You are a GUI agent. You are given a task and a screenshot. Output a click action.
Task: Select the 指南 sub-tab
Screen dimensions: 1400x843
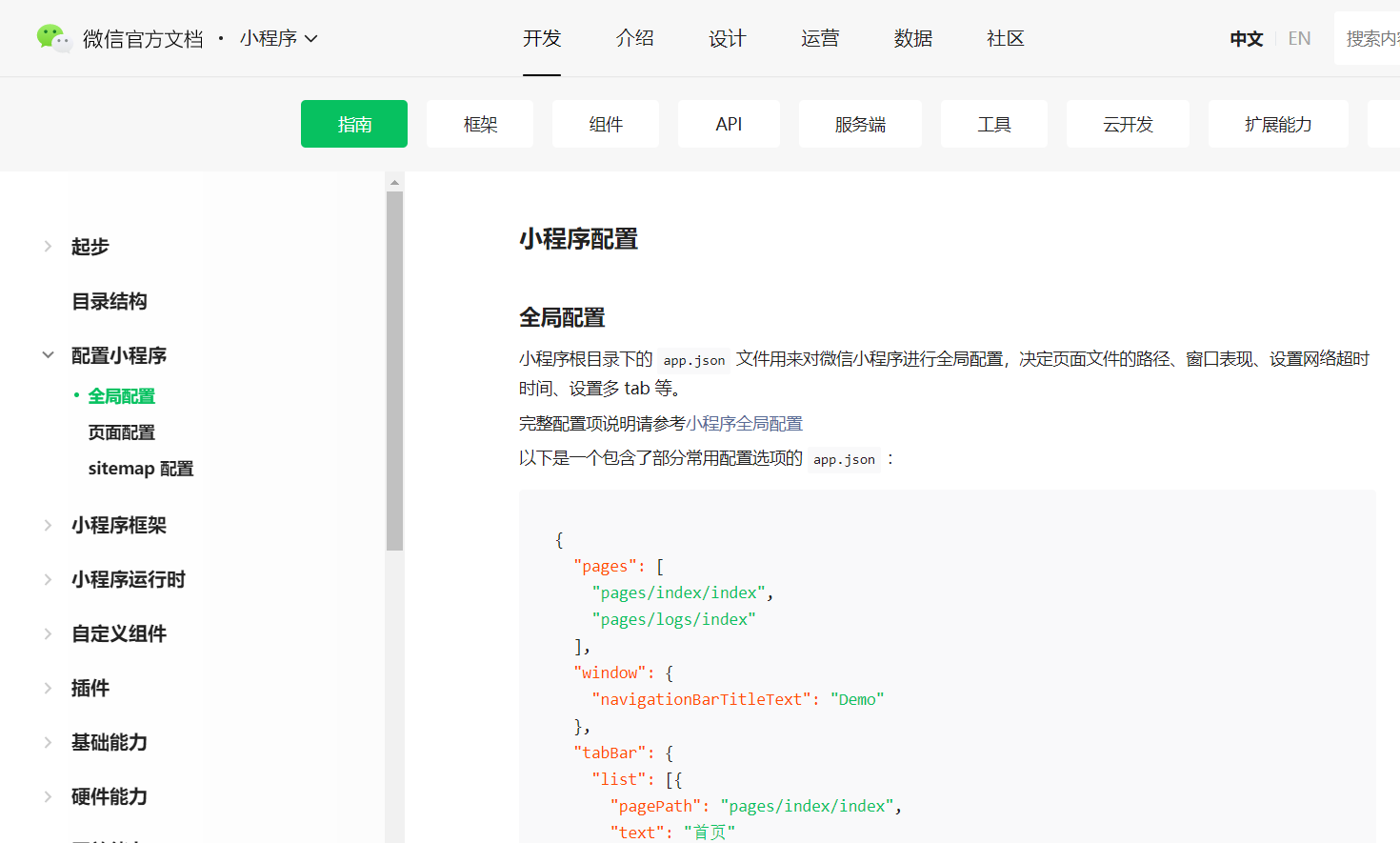pos(354,124)
